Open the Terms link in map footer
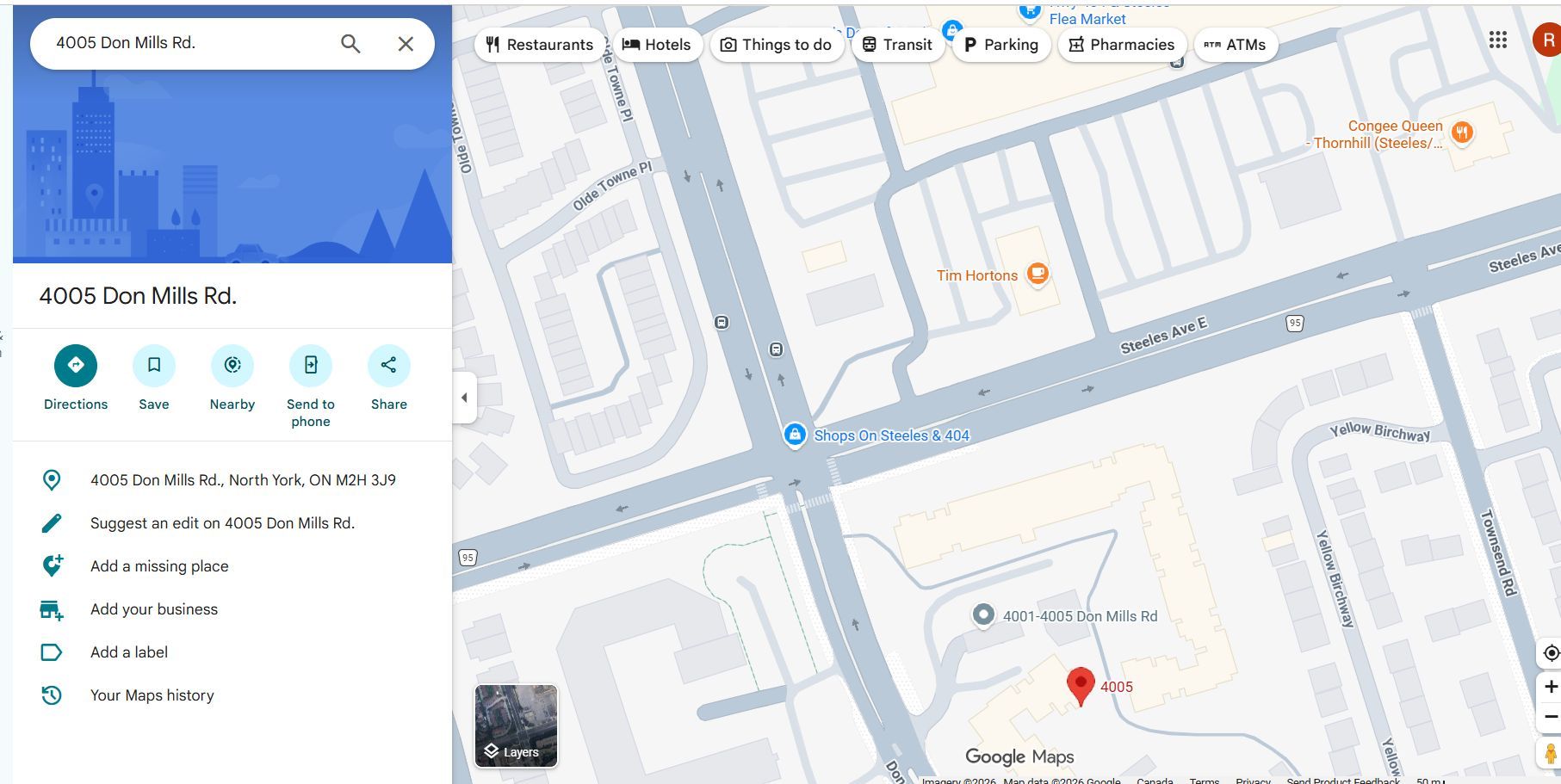Viewport: 1561px width, 784px height. click(x=1205, y=780)
